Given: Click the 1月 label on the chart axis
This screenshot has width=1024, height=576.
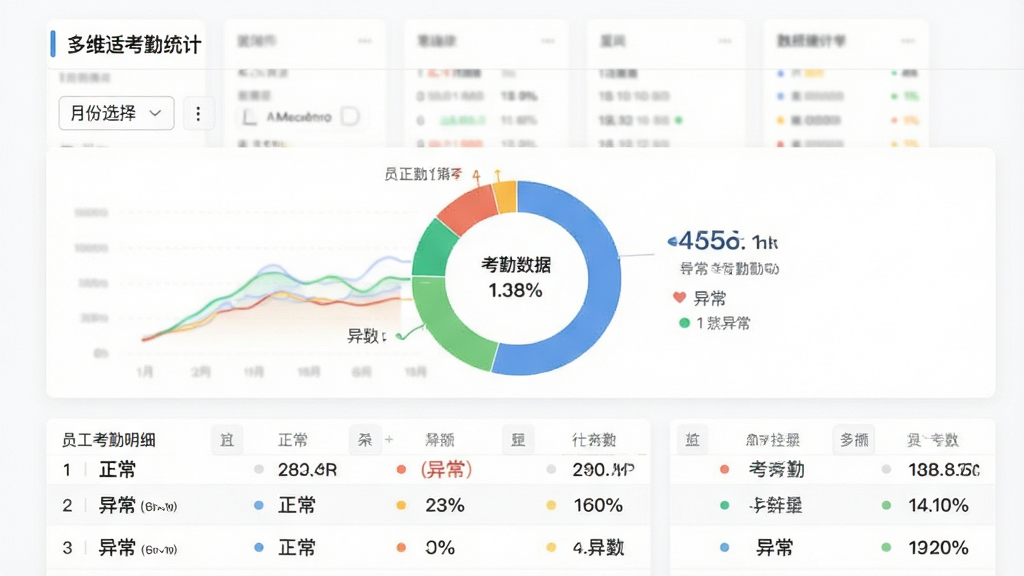Looking at the screenshot, I should [145, 372].
